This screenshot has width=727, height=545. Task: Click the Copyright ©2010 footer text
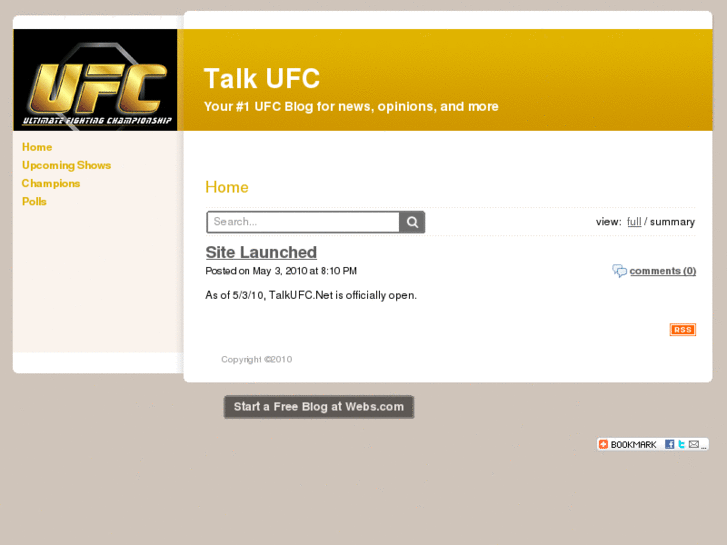tap(256, 359)
